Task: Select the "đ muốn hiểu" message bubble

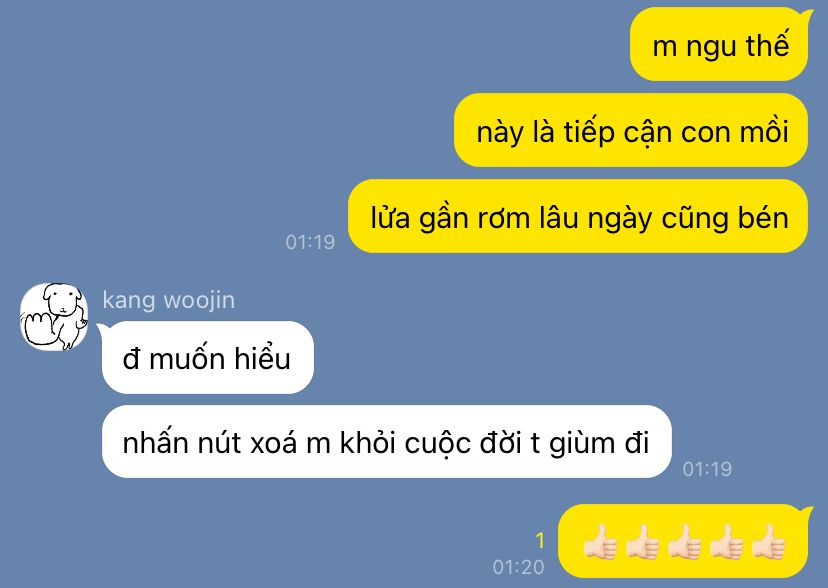Action: pyautogui.click(x=208, y=358)
